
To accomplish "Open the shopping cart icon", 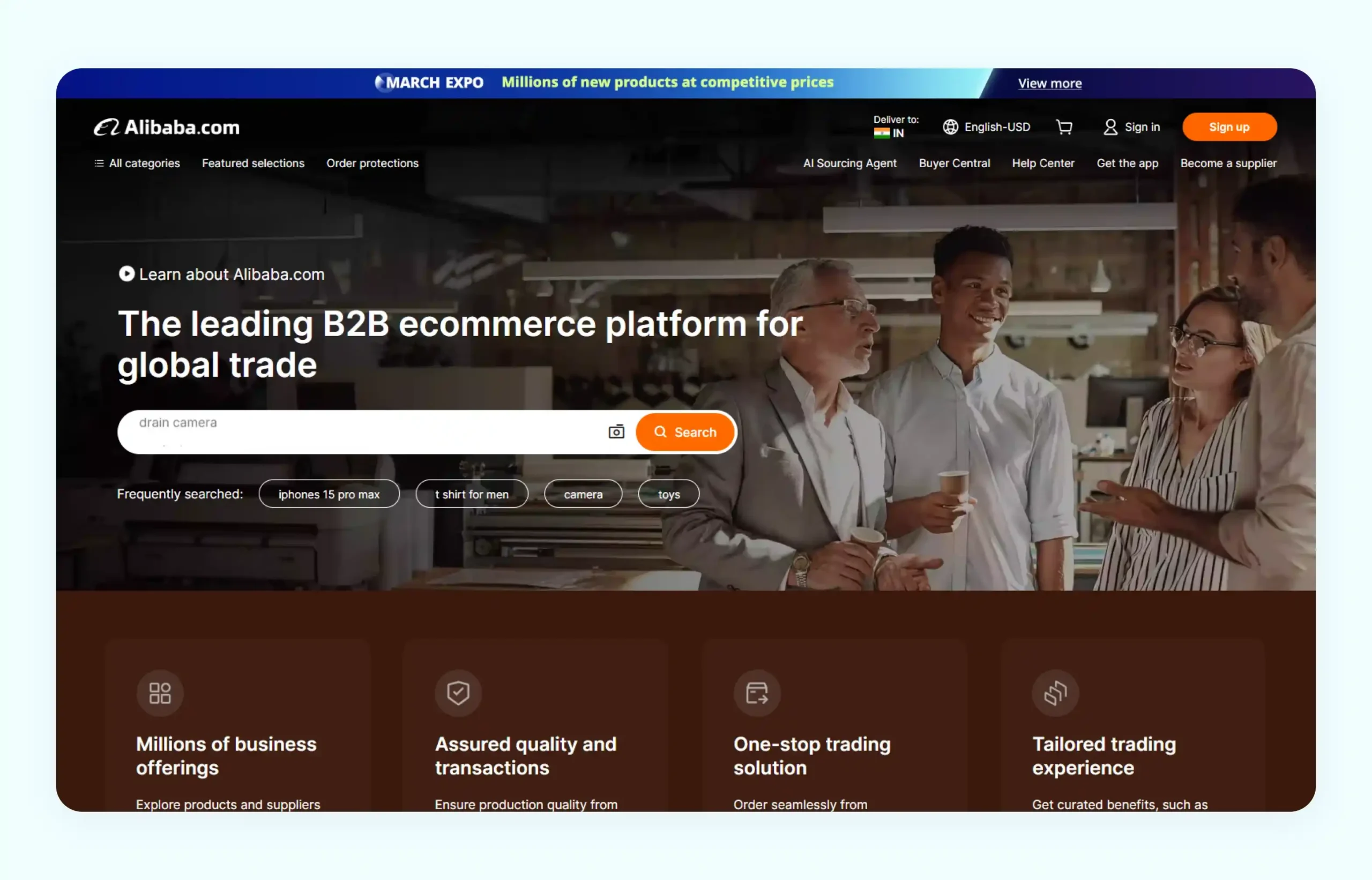I will coord(1064,127).
